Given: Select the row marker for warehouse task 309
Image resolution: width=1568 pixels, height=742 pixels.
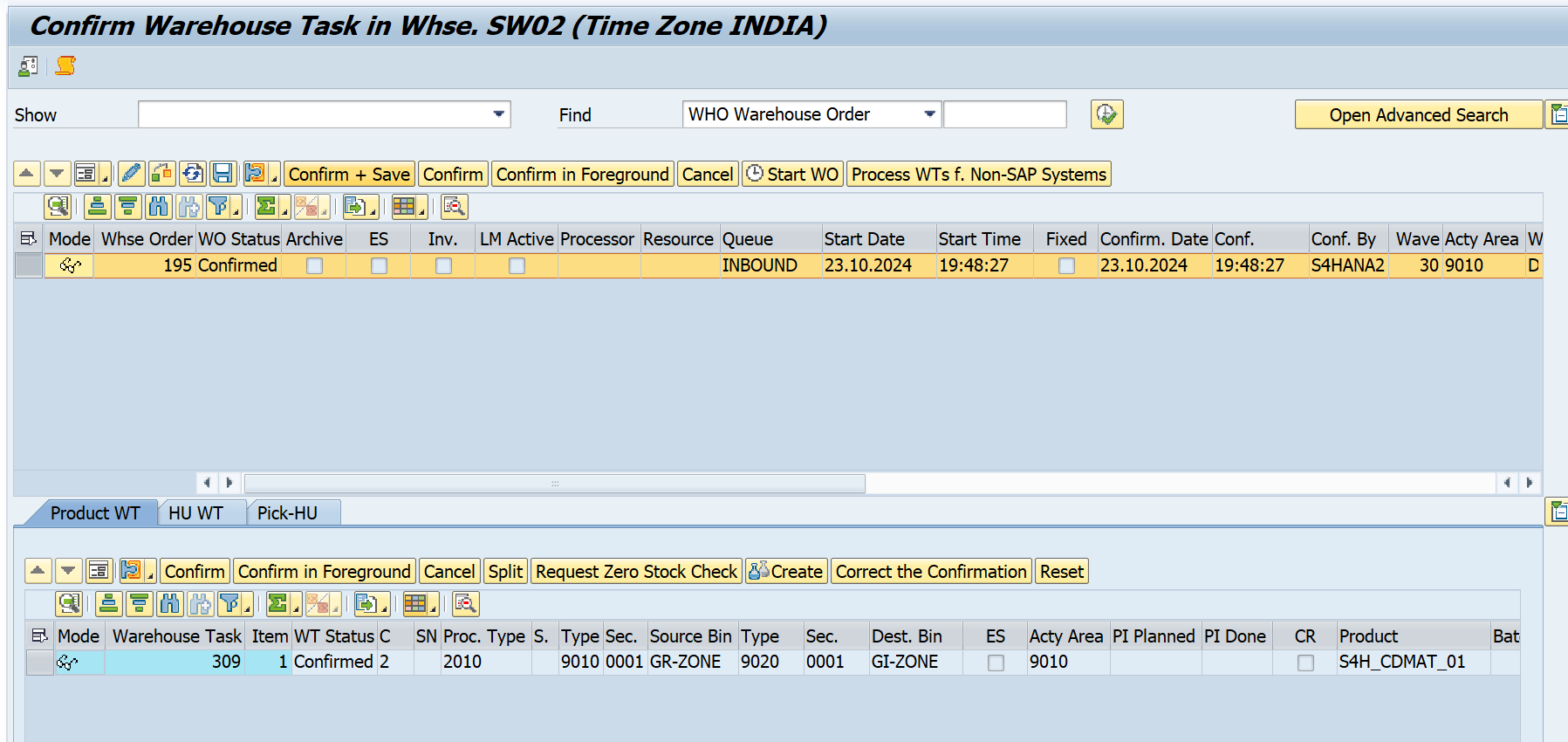Looking at the screenshot, I should pyautogui.click(x=39, y=663).
